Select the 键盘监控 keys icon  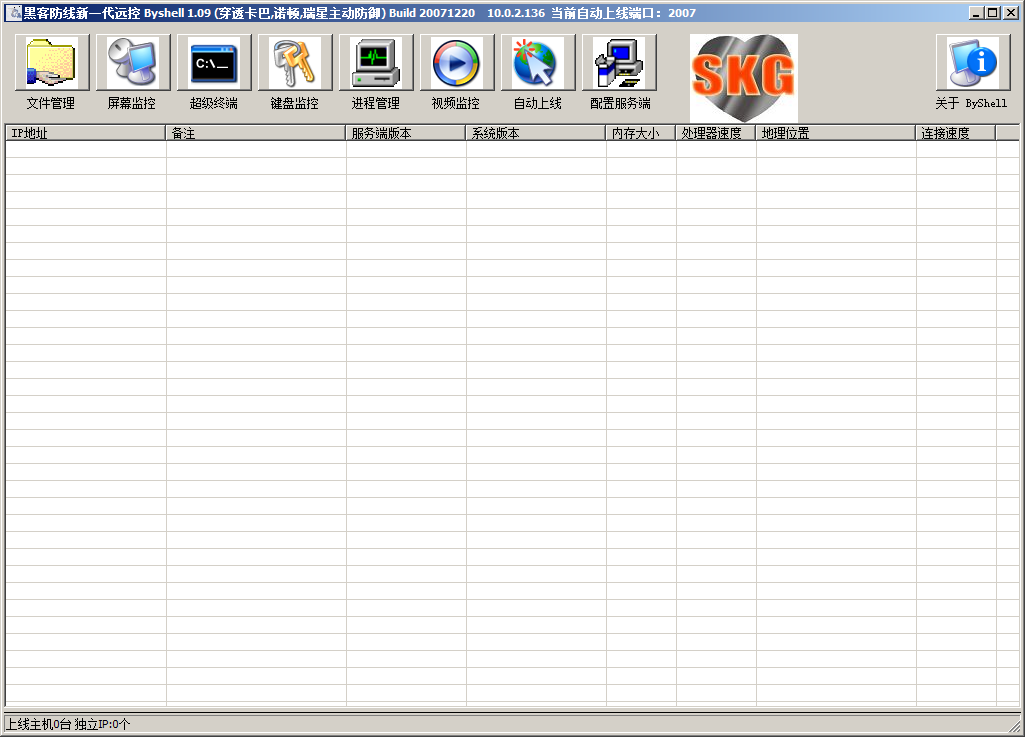coord(295,63)
